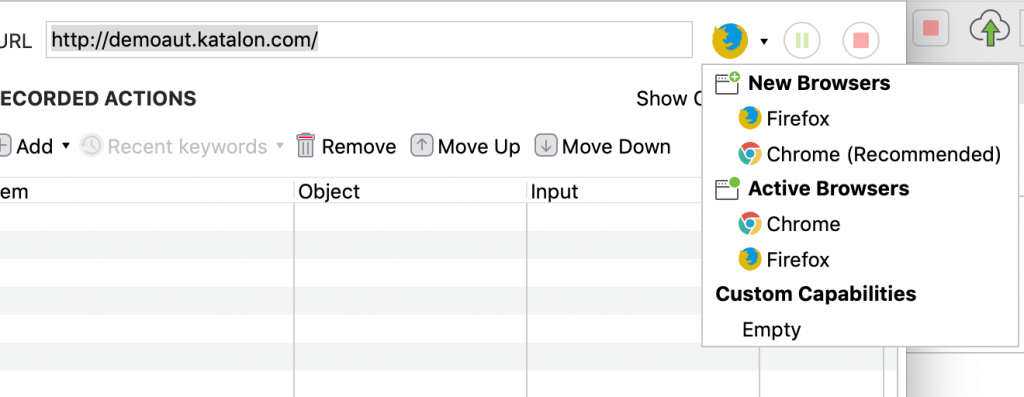Click the Move Up arrow icon
The image size is (1024, 397).
422,146
